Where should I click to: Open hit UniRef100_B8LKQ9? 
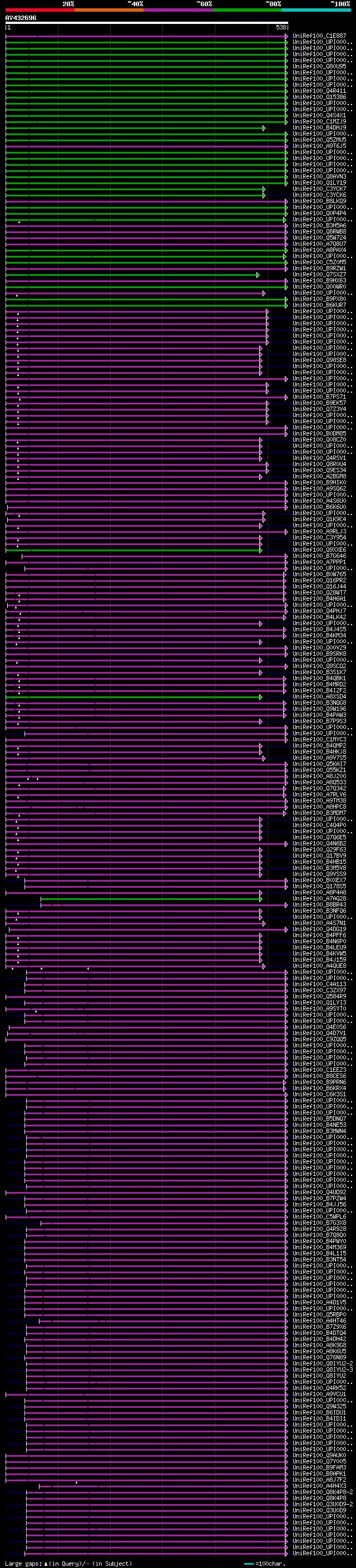tap(319, 201)
